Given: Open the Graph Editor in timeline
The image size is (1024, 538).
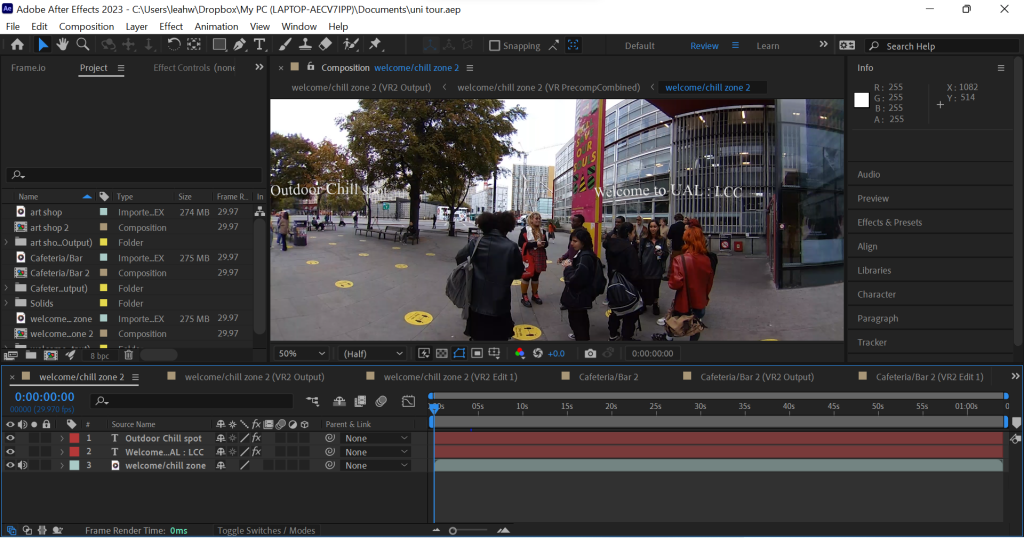Looking at the screenshot, I should [x=408, y=401].
